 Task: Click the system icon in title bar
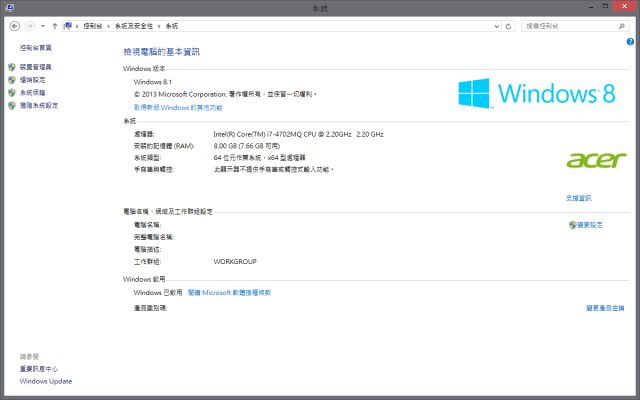[10, 8]
